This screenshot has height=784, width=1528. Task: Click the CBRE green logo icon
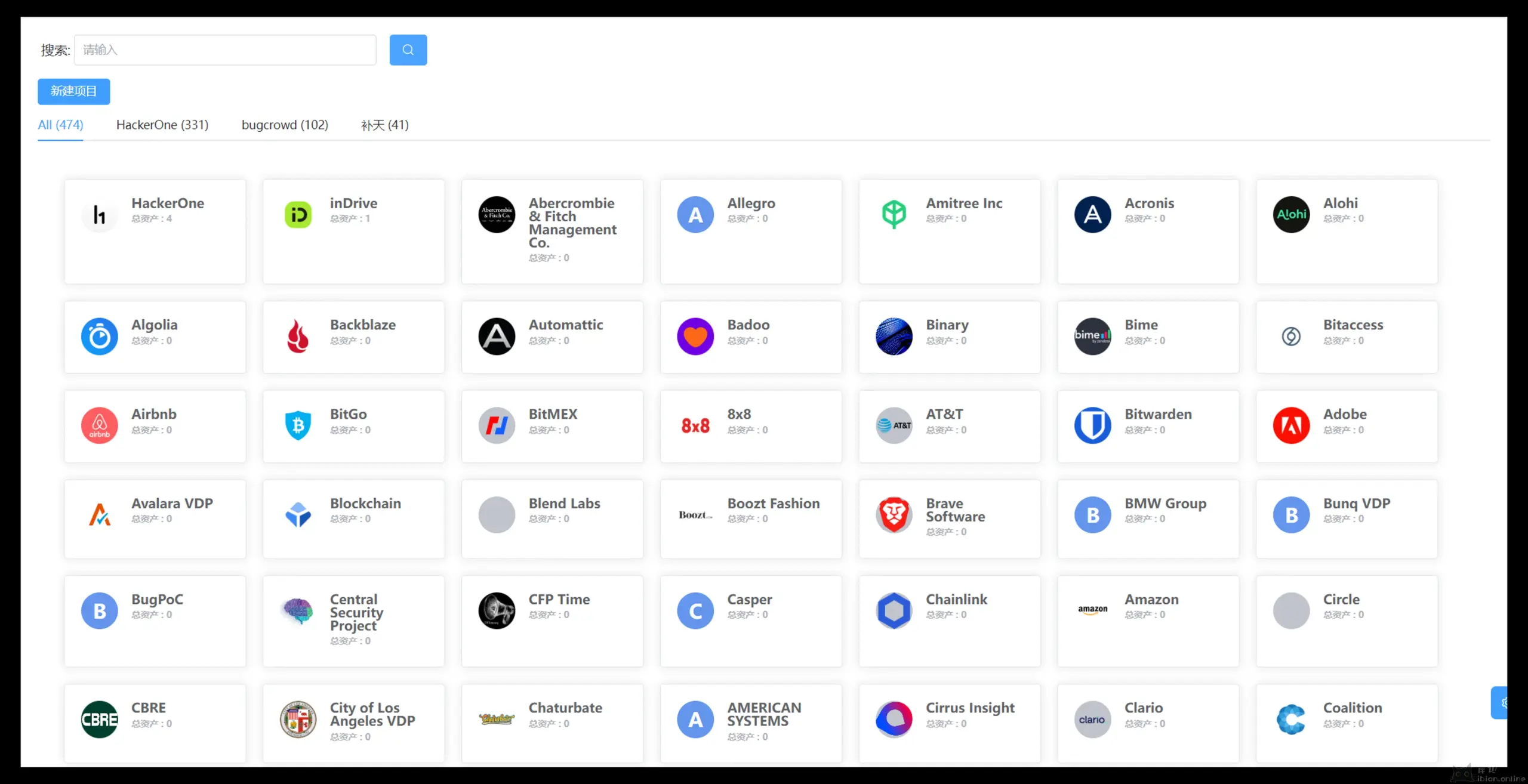[x=99, y=720]
